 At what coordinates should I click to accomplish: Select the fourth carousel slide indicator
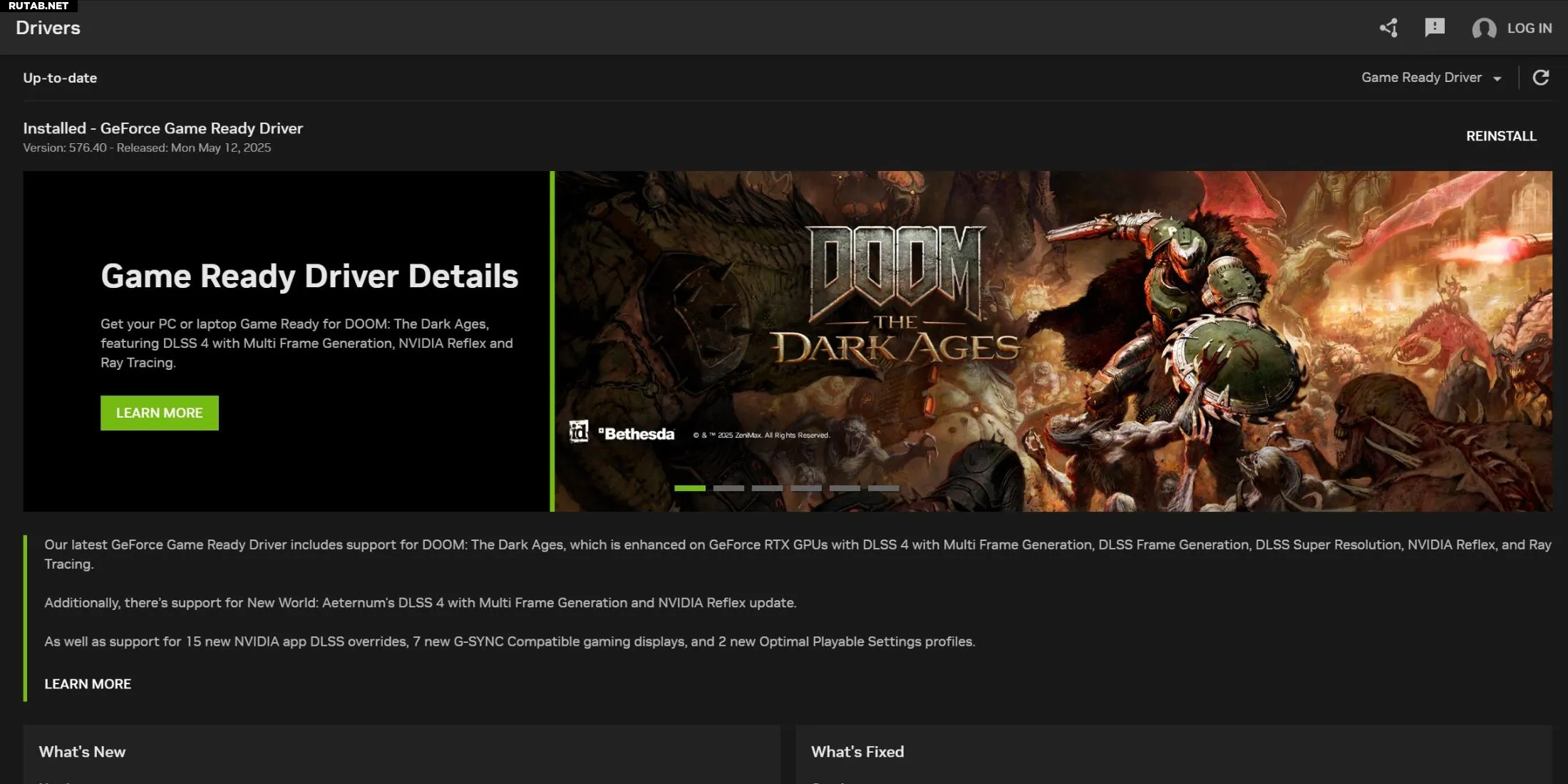(x=806, y=488)
